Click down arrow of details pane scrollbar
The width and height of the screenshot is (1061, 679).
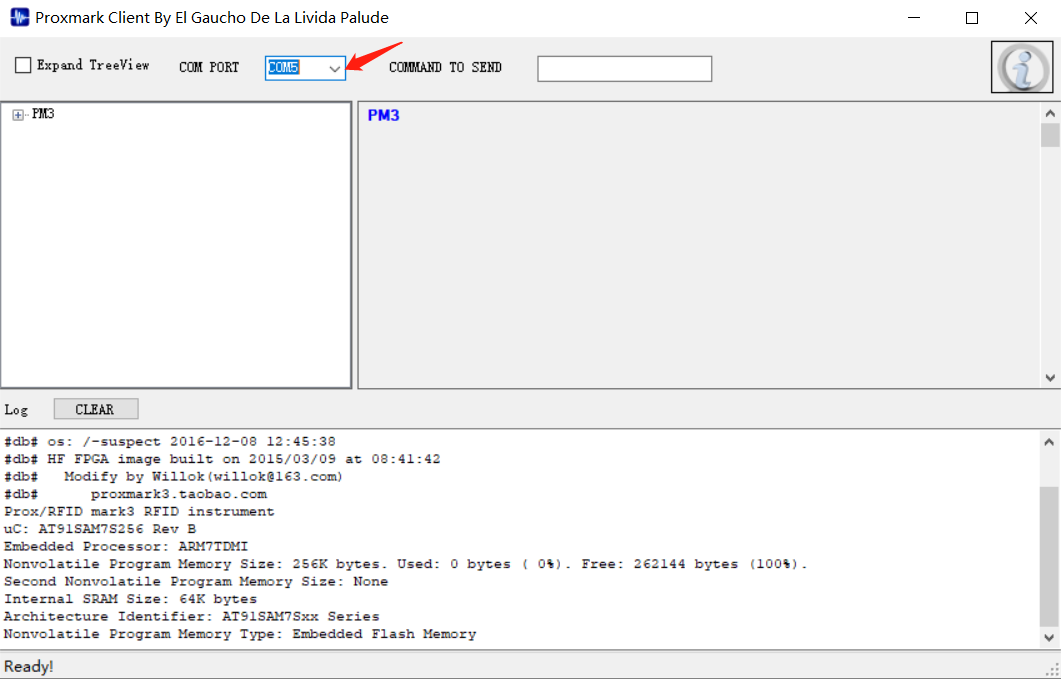[x=1050, y=378]
